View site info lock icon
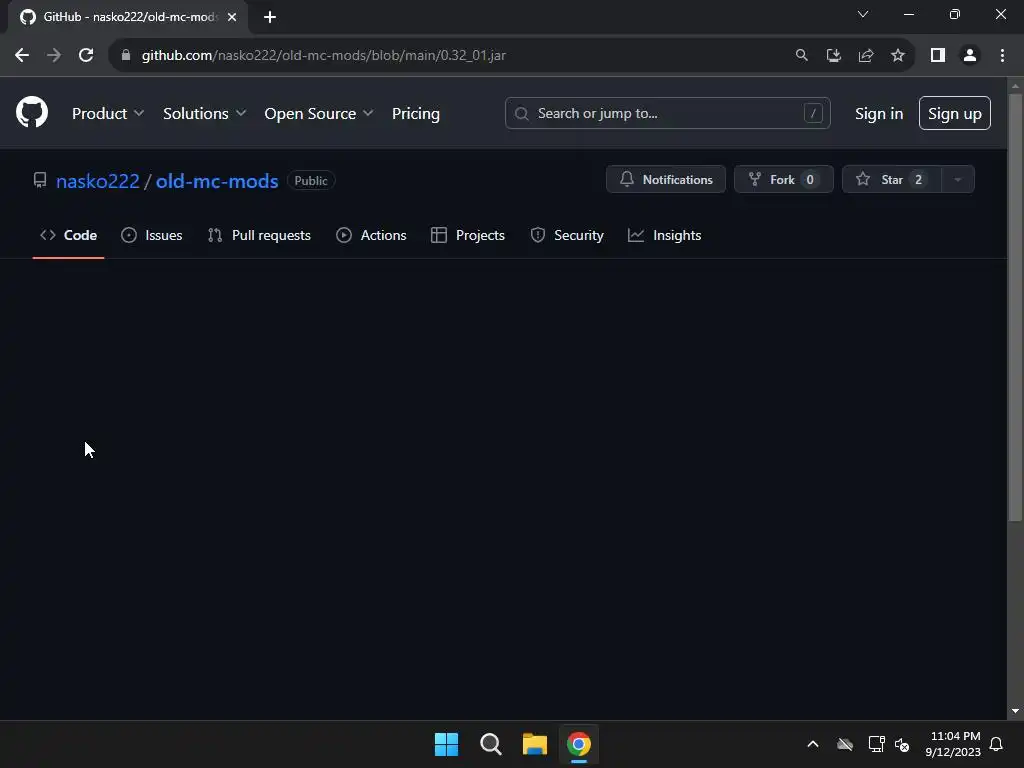 [x=126, y=56]
